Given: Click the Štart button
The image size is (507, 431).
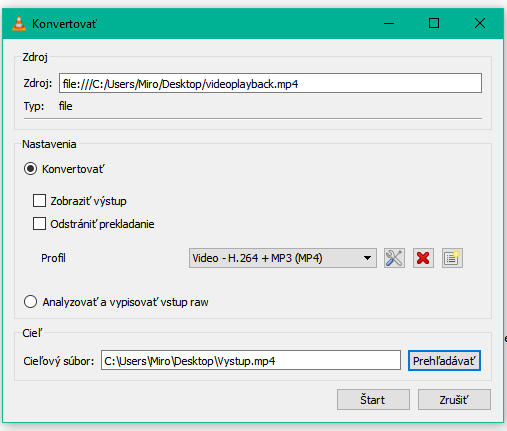Looking at the screenshot, I should tap(373, 400).
